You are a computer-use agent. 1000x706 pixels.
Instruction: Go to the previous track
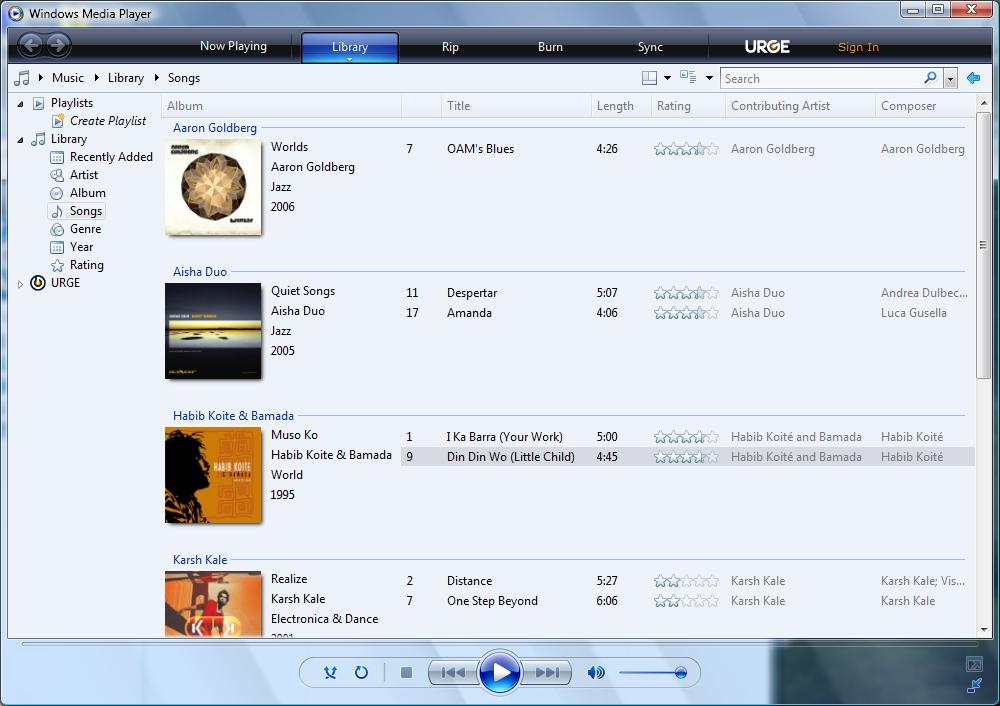[453, 673]
